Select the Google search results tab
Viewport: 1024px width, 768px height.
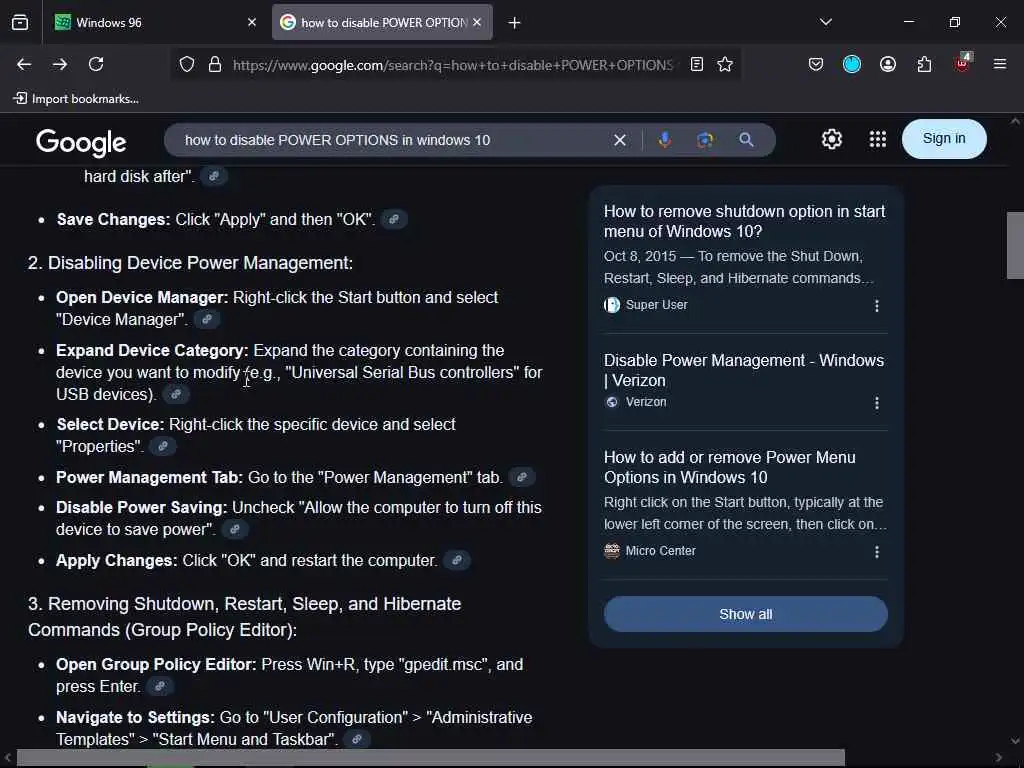tap(382, 22)
